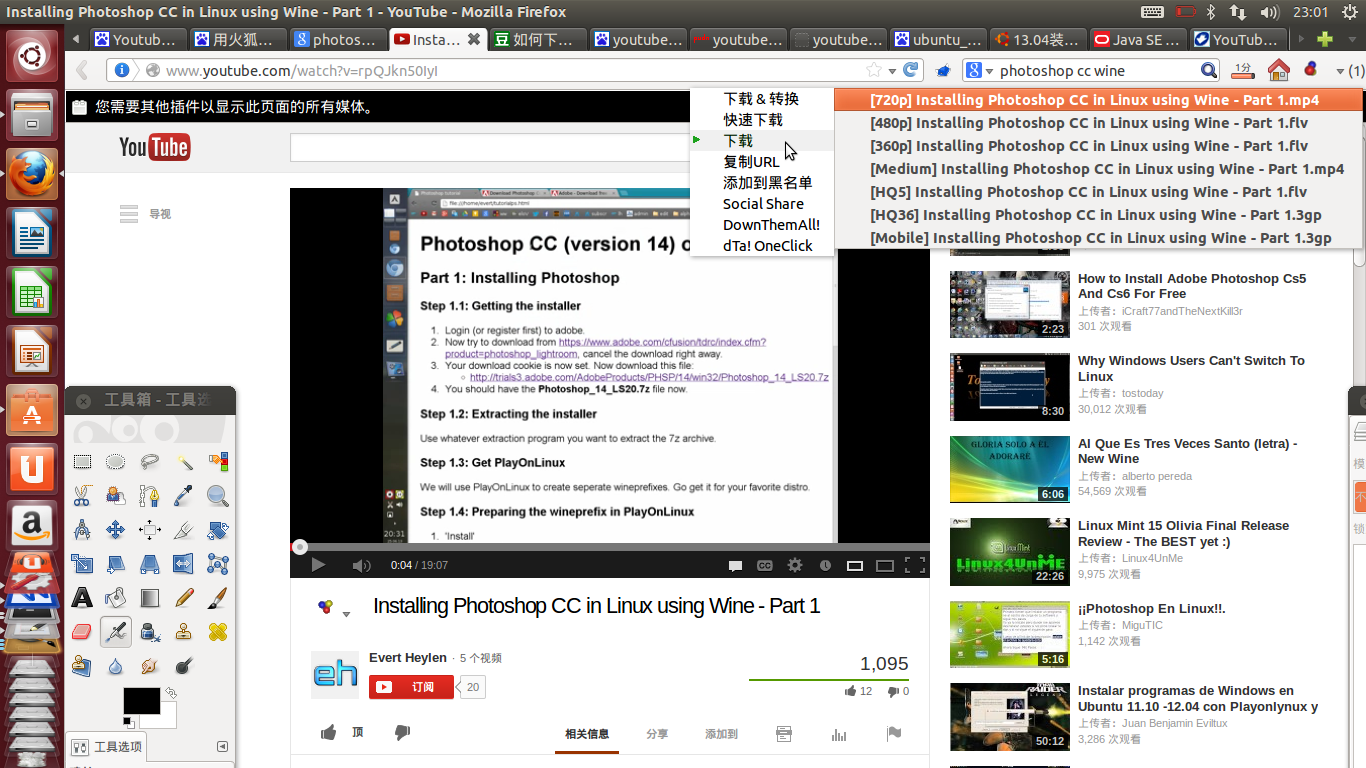Open the Firefox home page icon

pyautogui.click(x=1278, y=70)
